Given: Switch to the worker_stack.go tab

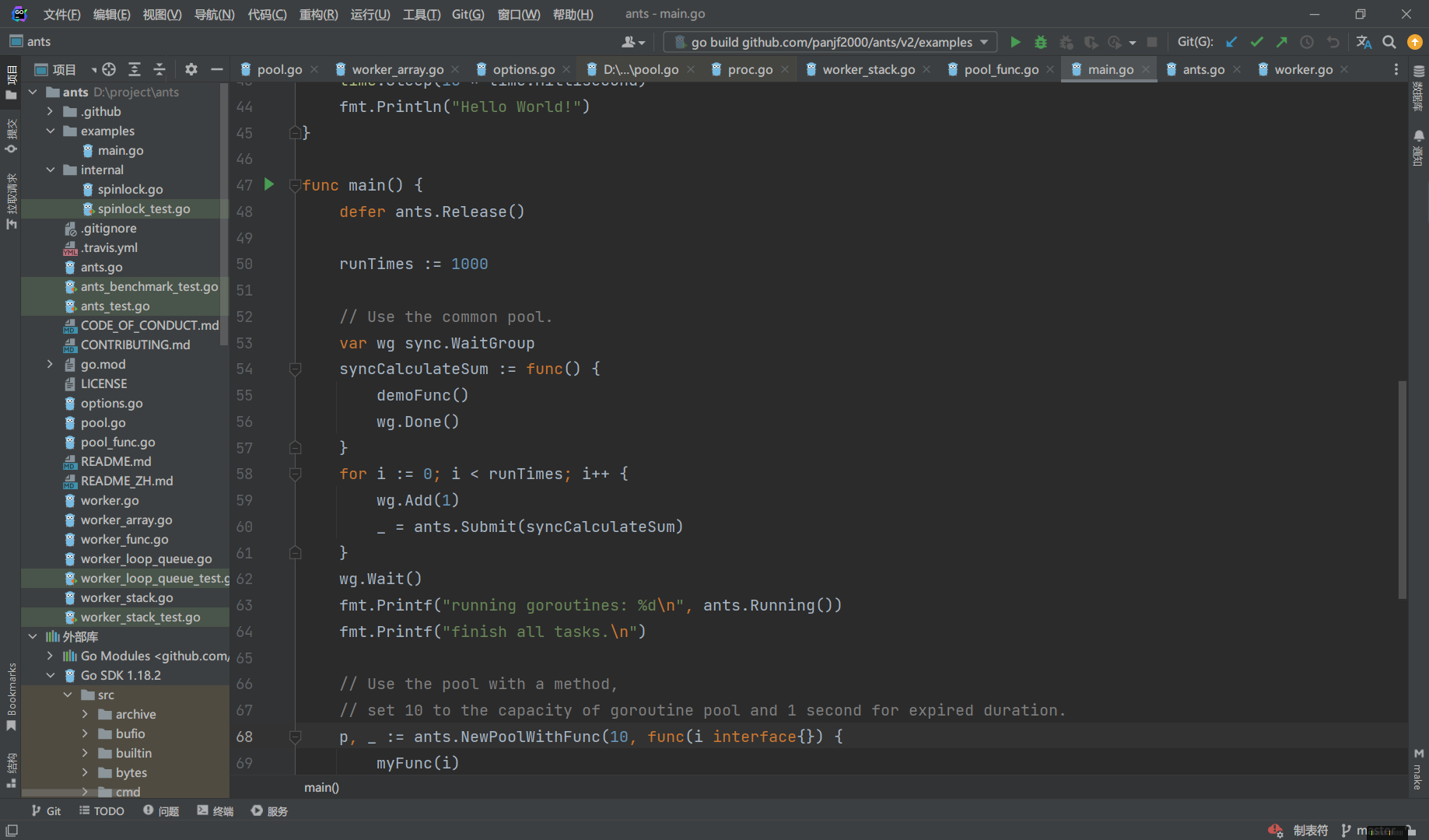Looking at the screenshot, I should pos(868,69).
